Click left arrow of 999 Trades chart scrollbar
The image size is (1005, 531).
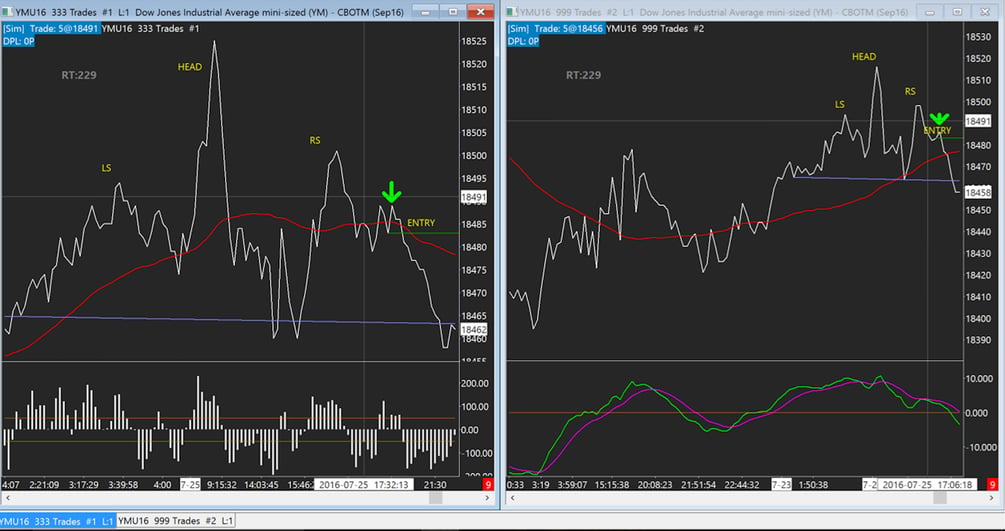pos(512,498)
